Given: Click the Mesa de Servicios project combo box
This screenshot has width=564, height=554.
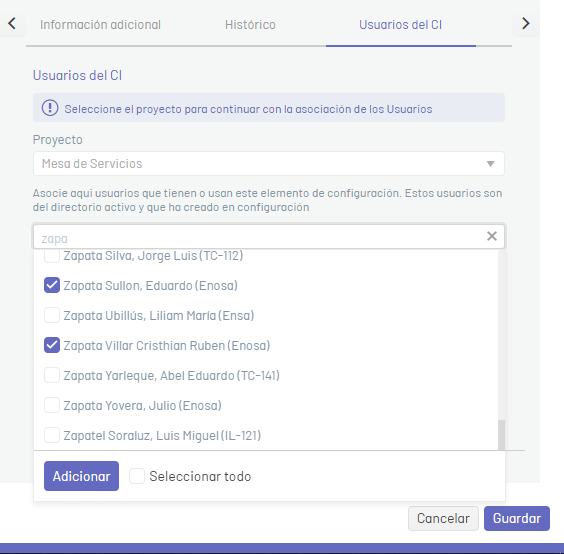Looking at the screenshot, I should [269, 164].
